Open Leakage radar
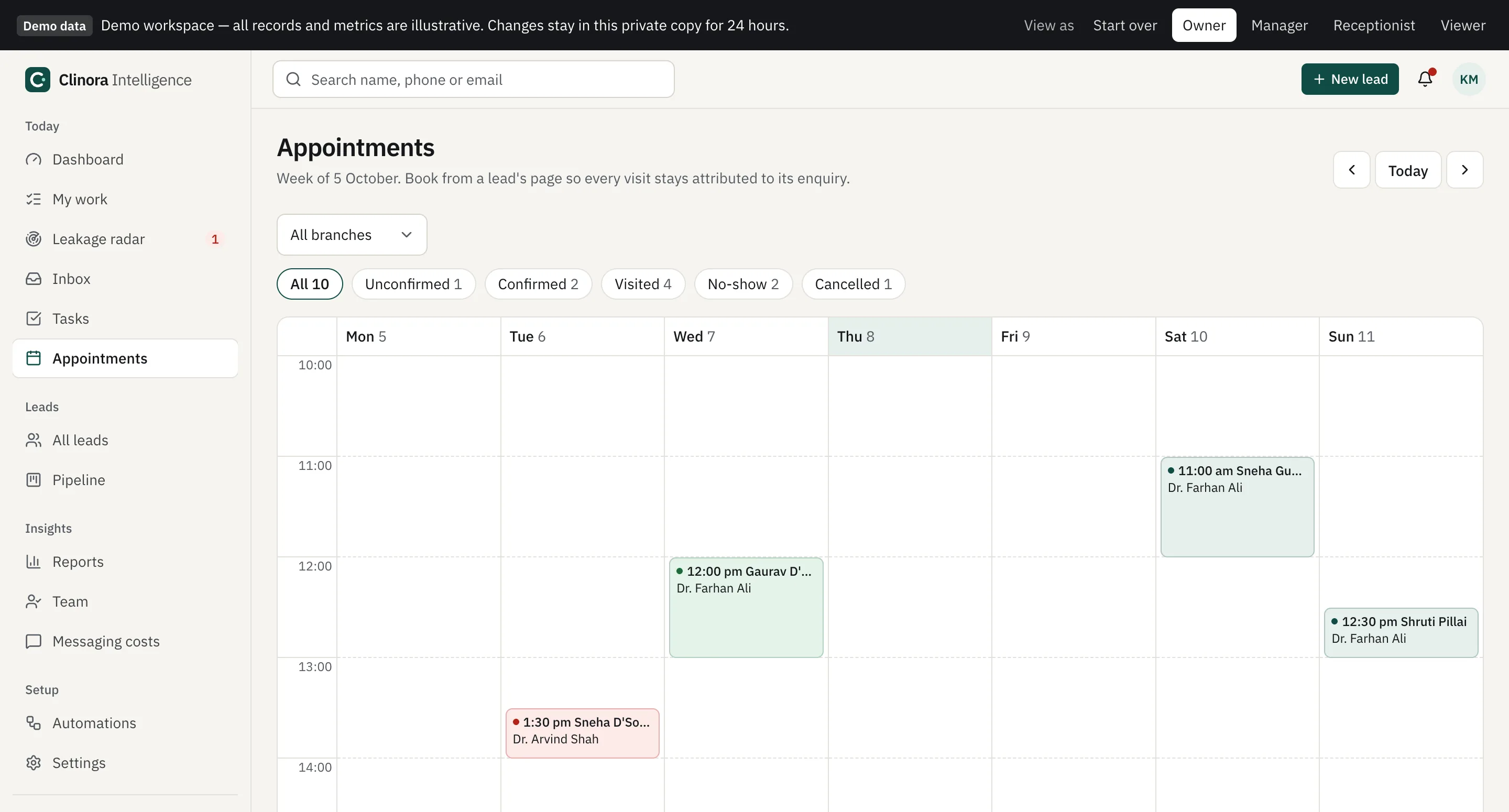The height and width of the screenshot is (812, 1509). 125,239
